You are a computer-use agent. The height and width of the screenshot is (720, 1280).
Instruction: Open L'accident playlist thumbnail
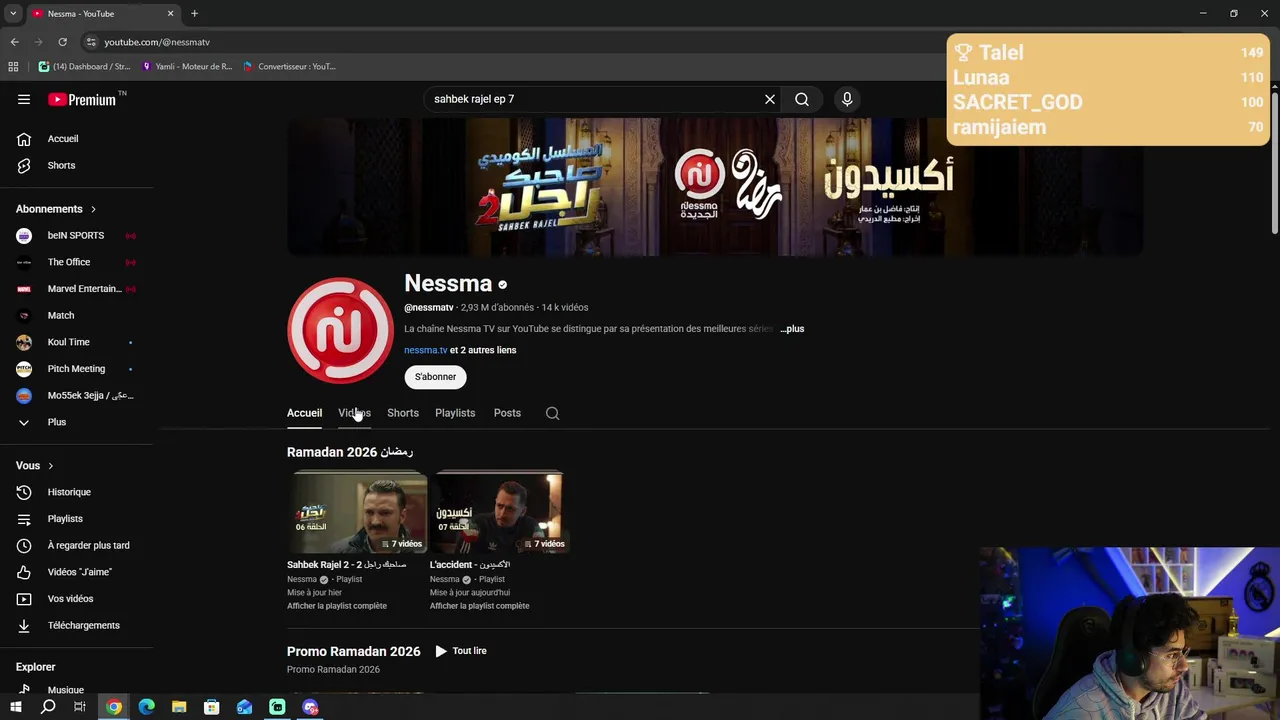tap(500, 514)
